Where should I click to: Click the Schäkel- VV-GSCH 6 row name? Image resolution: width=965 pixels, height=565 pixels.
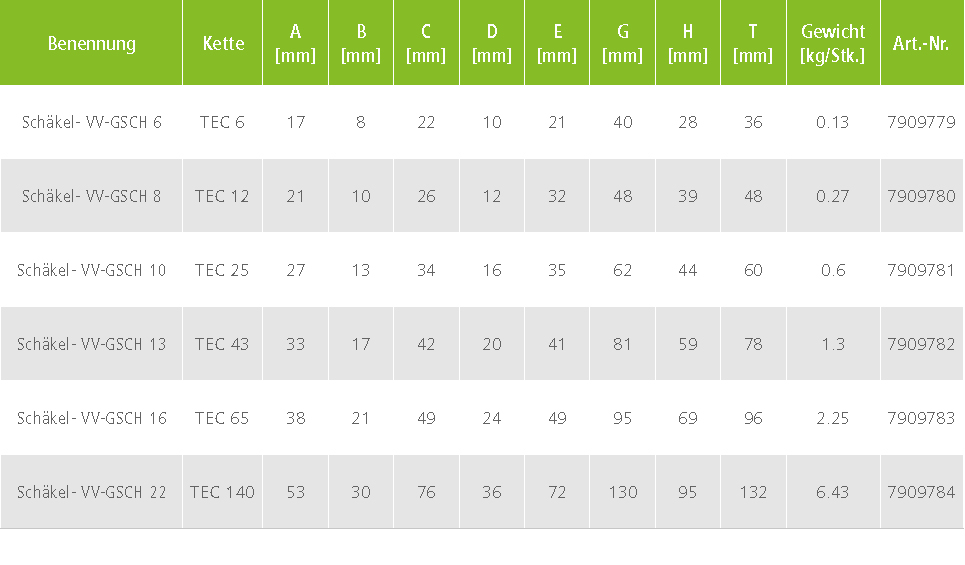[x=92, y=122]
